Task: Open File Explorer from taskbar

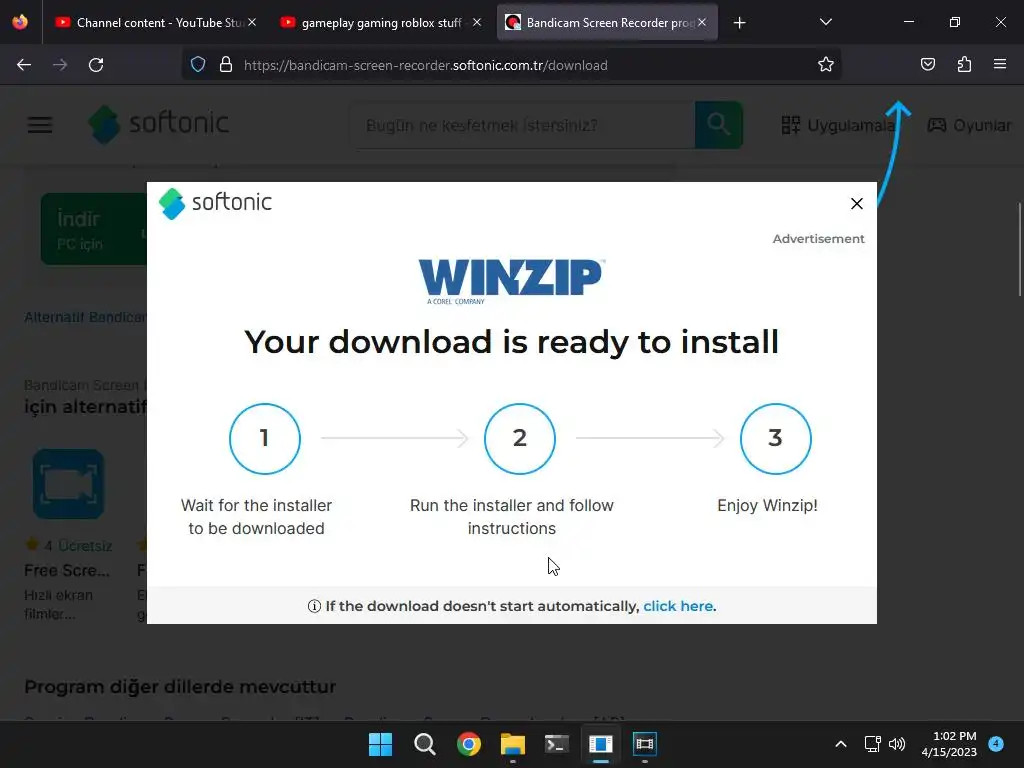Action: click(x=513, y=744)
